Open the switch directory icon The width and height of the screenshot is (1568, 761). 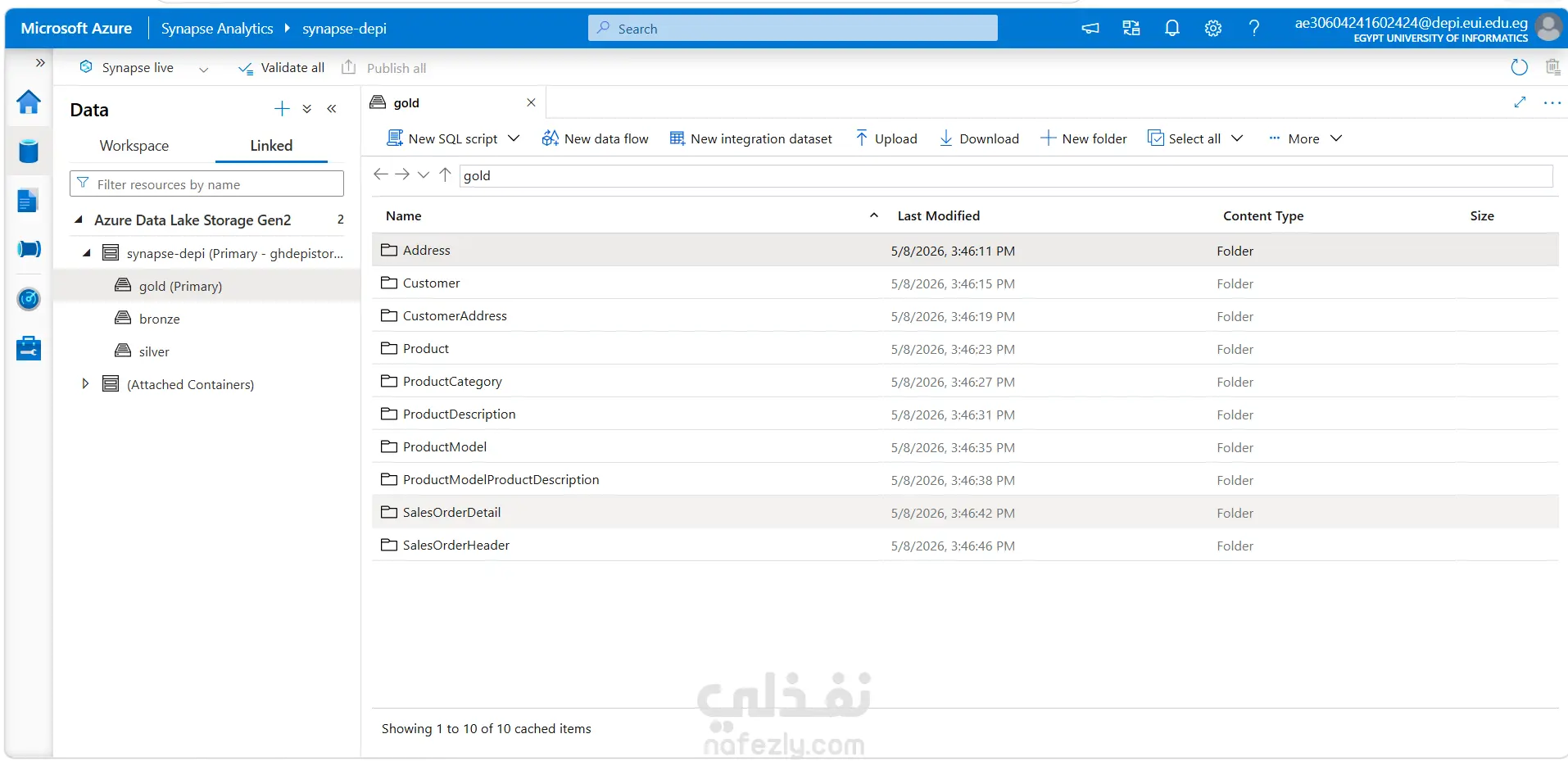click(1131, 29)
